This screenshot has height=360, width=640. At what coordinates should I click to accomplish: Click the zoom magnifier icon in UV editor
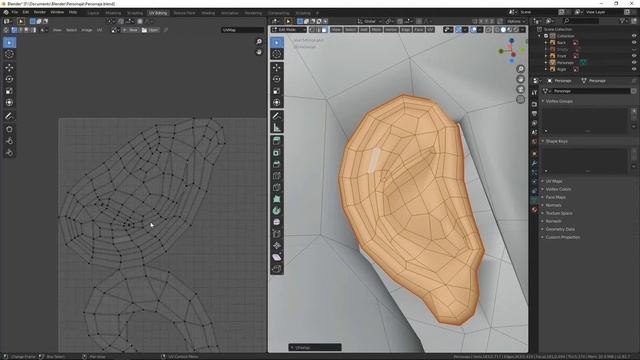coord(259,42)
